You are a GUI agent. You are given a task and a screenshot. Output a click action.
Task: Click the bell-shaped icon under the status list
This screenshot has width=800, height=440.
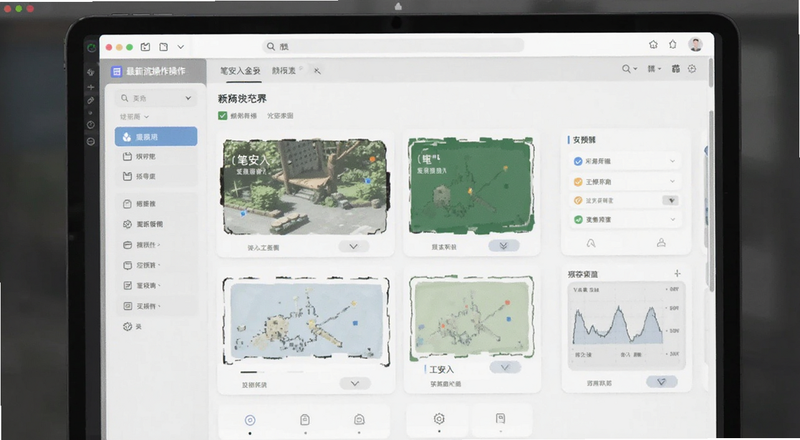point(591,243)
